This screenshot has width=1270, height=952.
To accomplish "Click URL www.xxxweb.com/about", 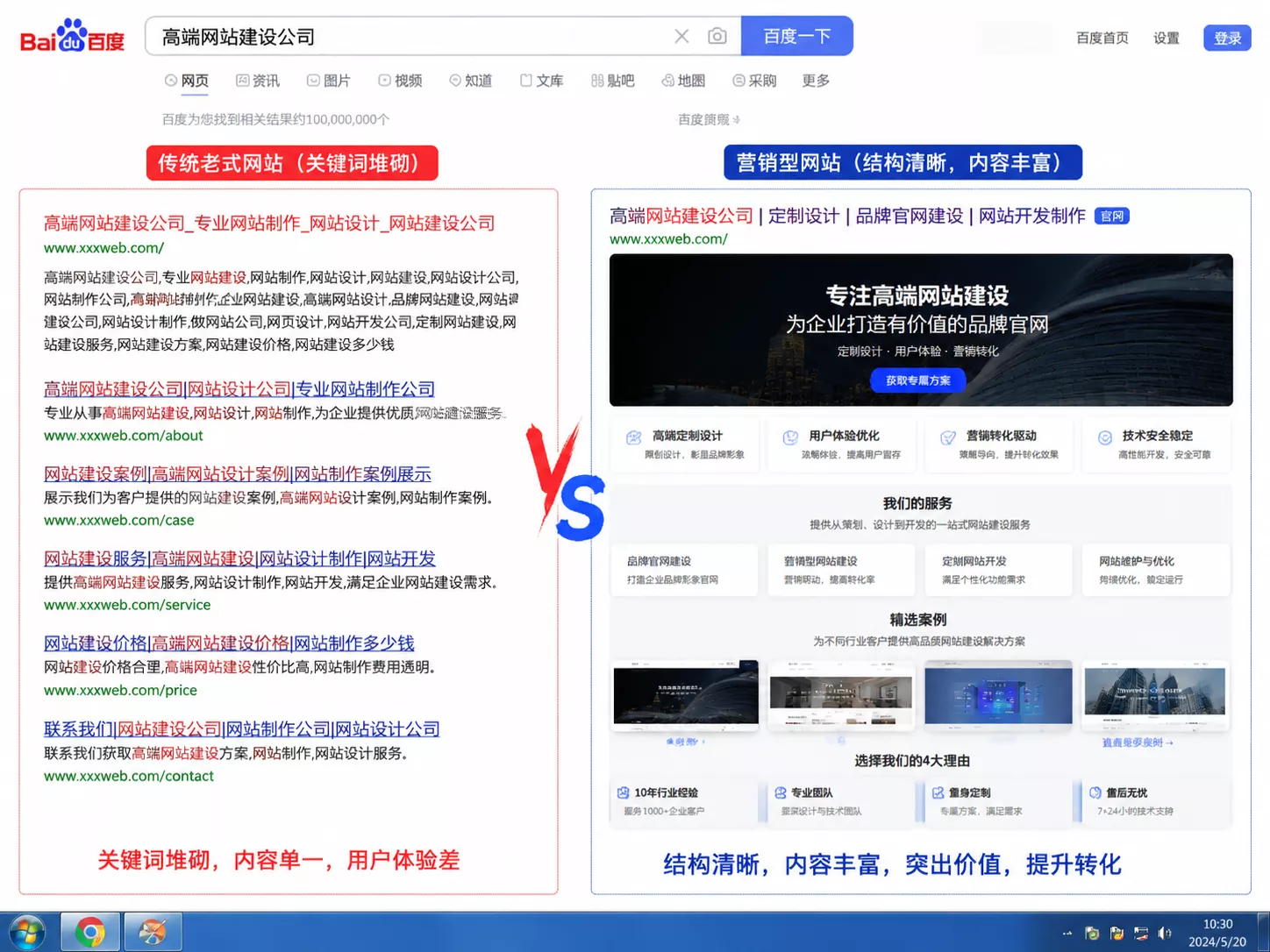I will [123, 436].
